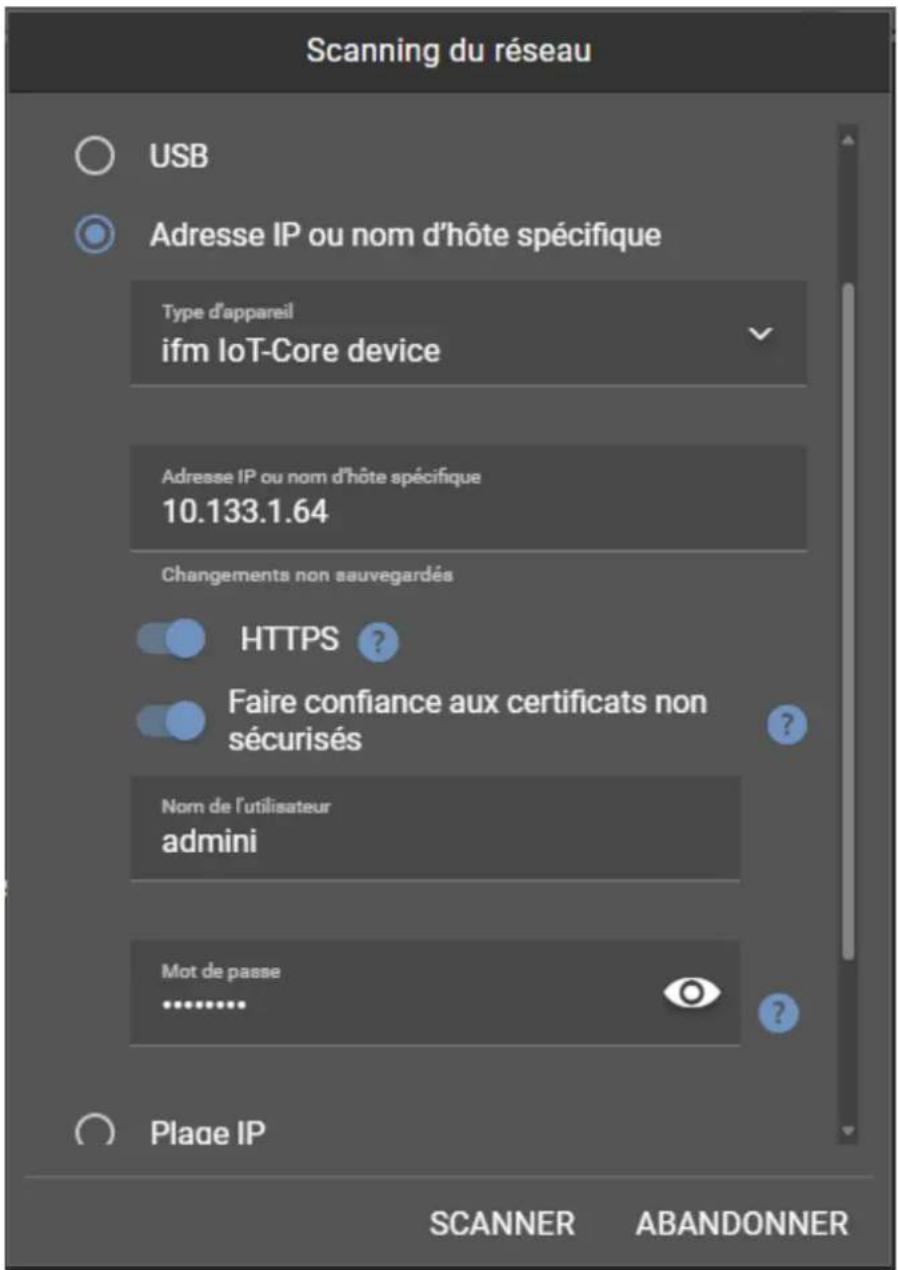Click the scrollbar down arrow

(848, 1132)
